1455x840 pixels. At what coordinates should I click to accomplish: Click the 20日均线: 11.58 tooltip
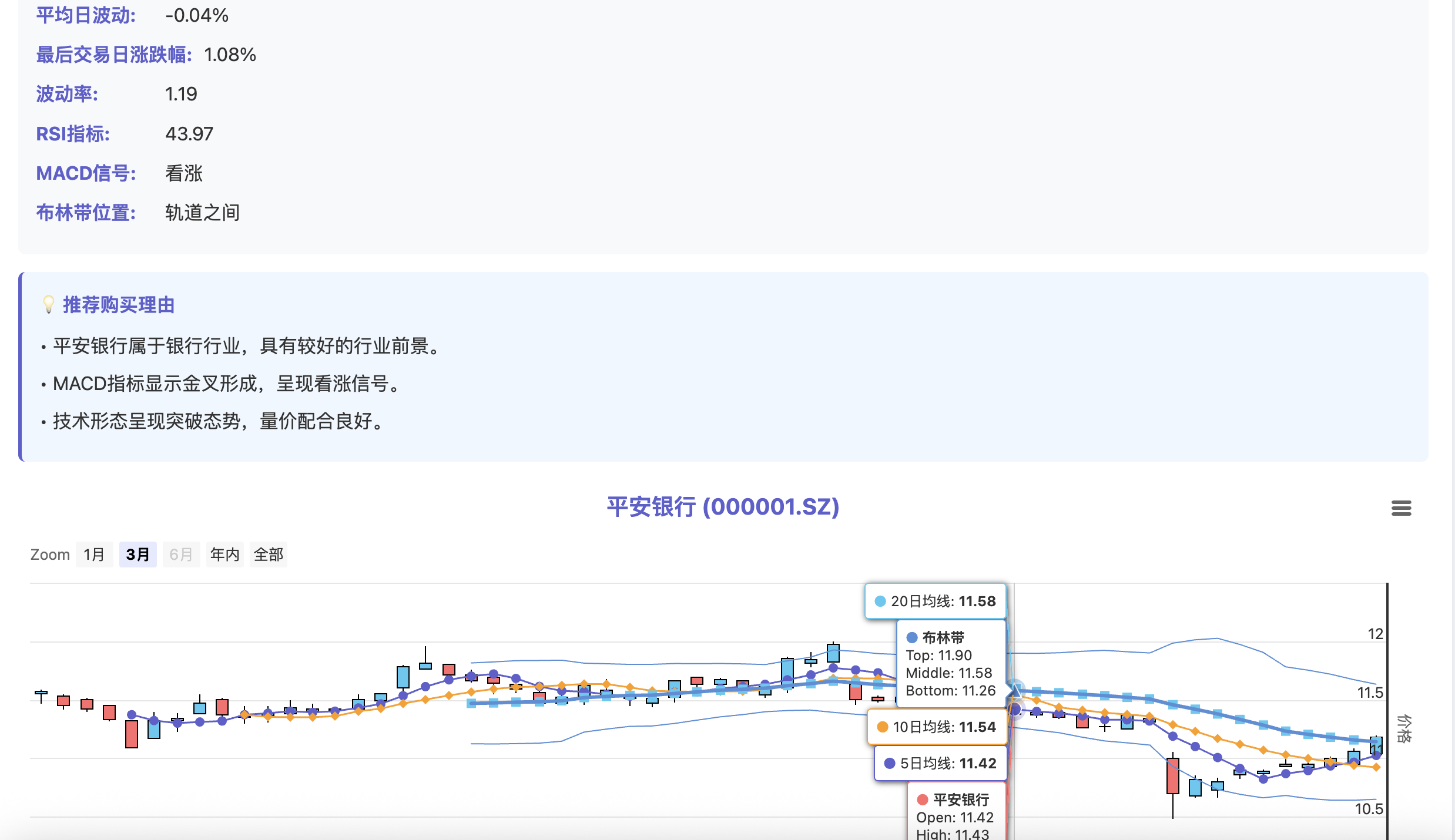click(936, 601)
